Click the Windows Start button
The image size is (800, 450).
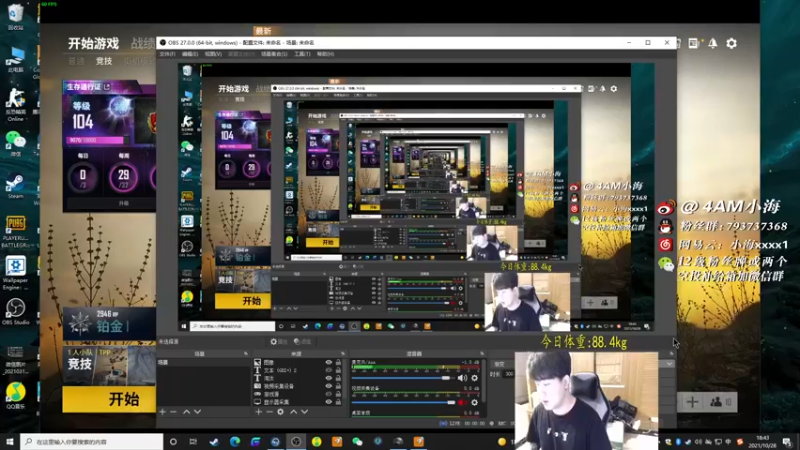pyautogui.click(x=10, y=441)
